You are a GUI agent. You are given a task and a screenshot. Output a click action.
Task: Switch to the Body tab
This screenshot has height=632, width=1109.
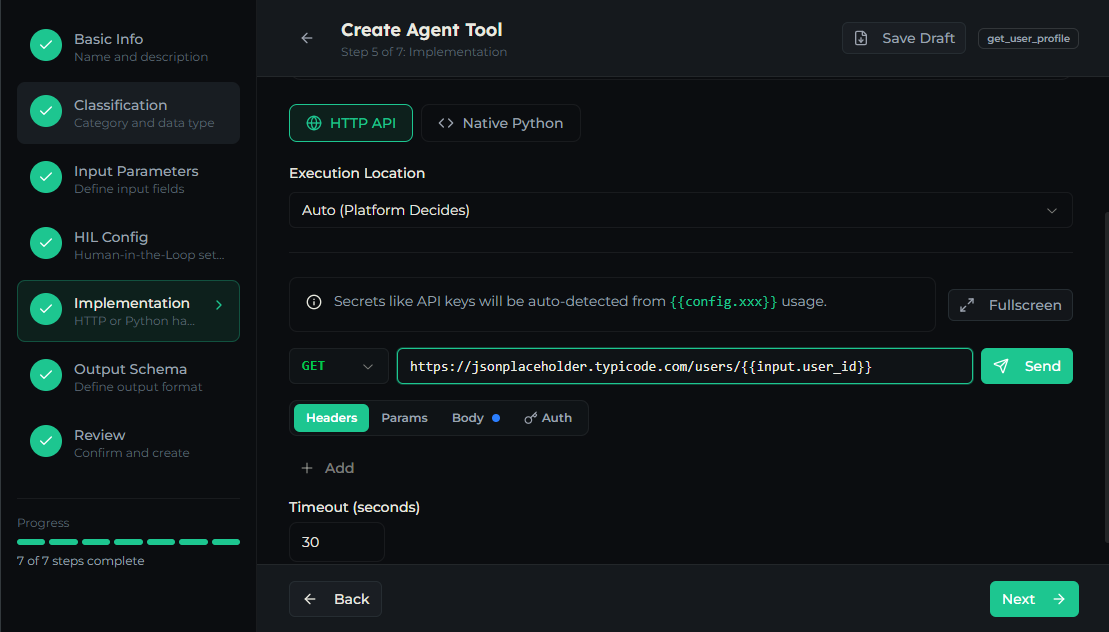476,418
